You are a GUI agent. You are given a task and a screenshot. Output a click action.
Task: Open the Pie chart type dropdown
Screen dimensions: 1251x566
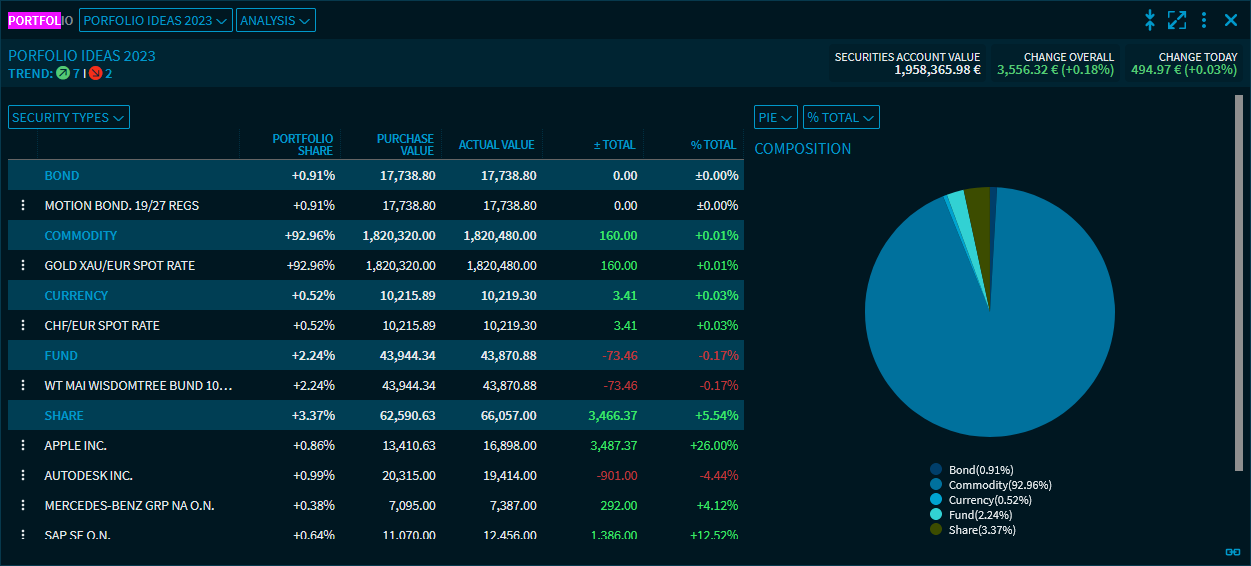point(775,117)
